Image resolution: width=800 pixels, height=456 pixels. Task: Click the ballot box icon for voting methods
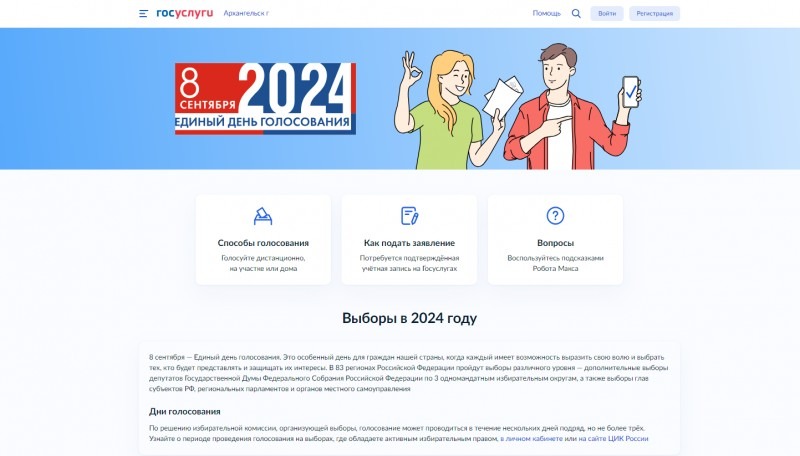click(263, 216)
